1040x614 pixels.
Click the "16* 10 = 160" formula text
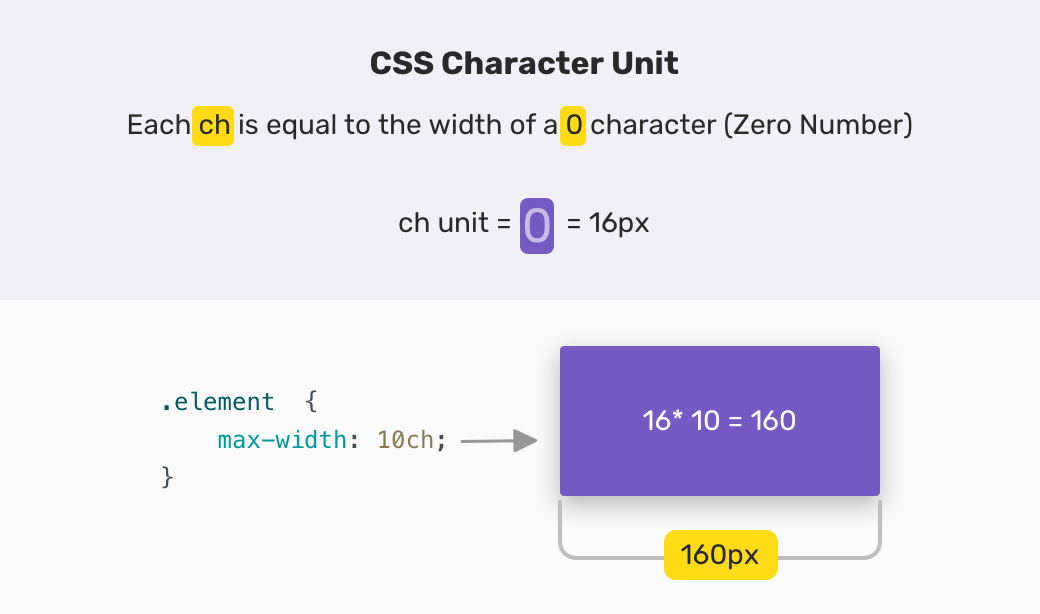coord(719,421)
